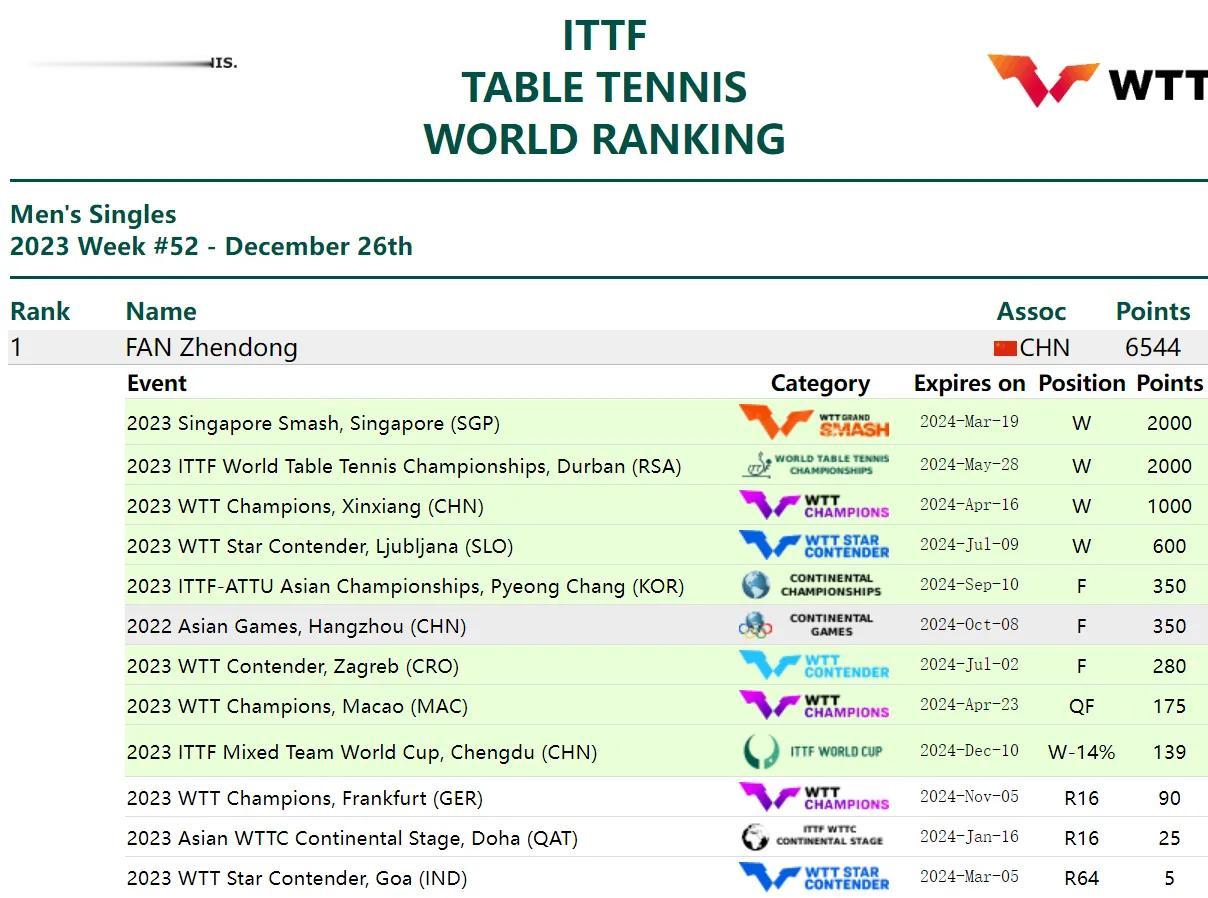Select 2023 WTT Contender, Zagreb (CRO) event
Image resolution: width=1208 pixels, height=898 pixels.
[293, 666]
